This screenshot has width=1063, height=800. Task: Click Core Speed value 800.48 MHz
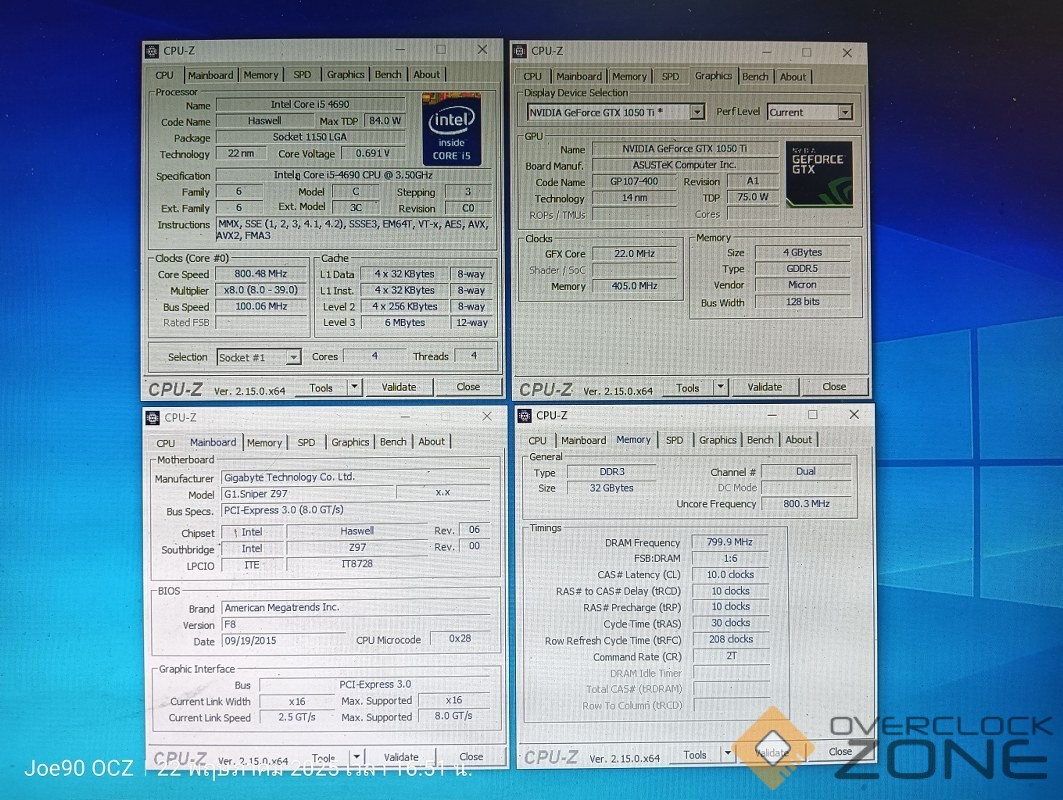pos(261,274)
